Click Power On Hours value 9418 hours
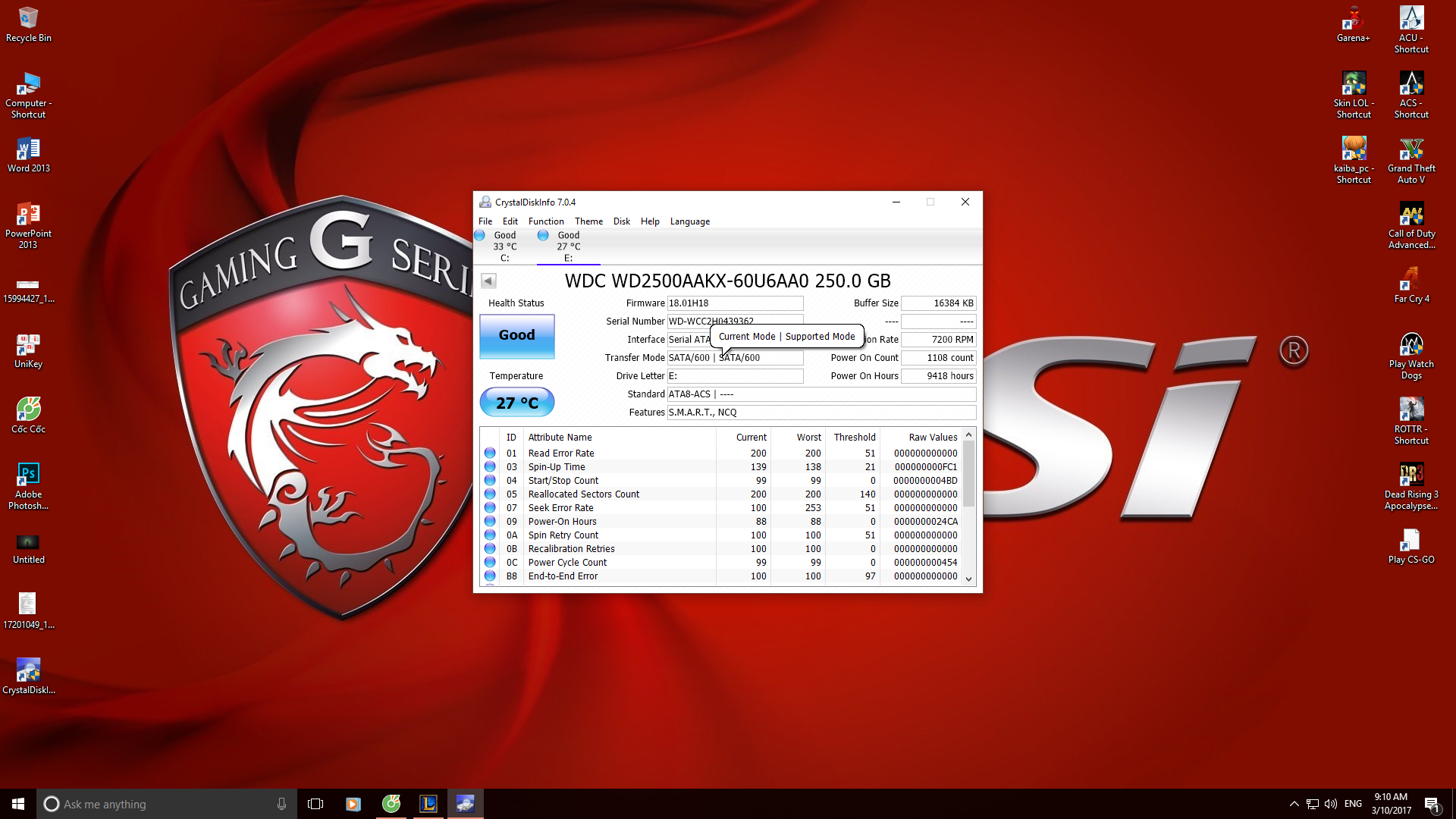 coord(938,376)
